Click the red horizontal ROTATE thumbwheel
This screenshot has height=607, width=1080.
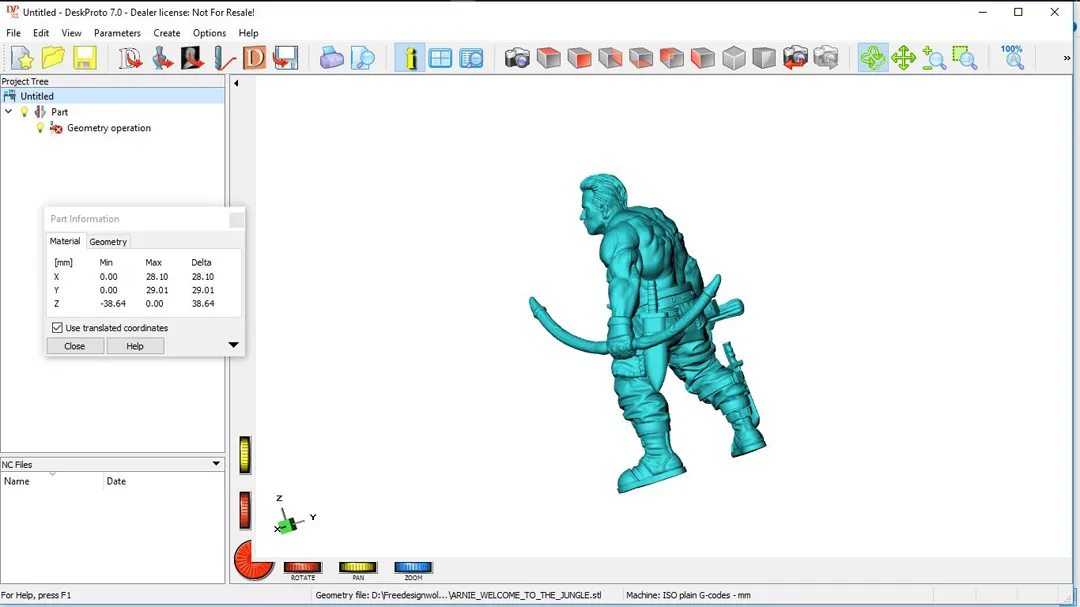tap(302, 567)
